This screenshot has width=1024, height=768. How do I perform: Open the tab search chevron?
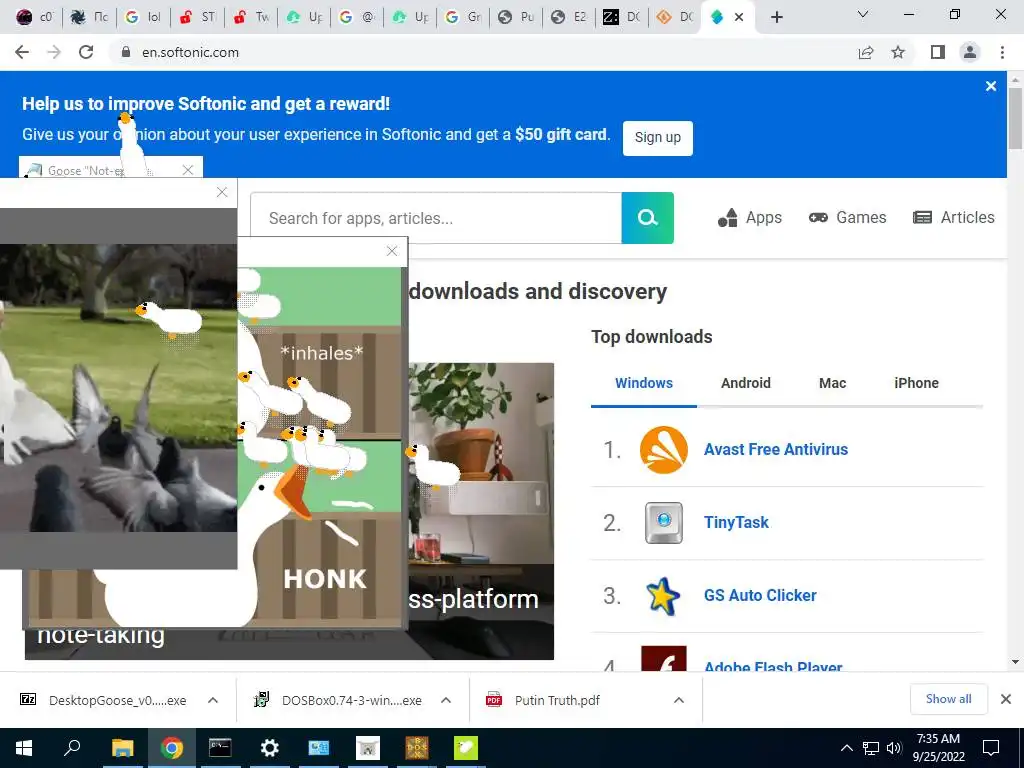[863, 14]
